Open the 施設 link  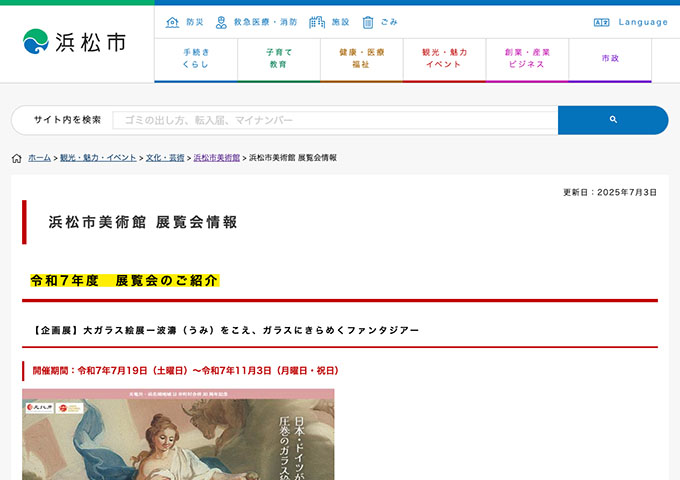[x=340, y=22]
